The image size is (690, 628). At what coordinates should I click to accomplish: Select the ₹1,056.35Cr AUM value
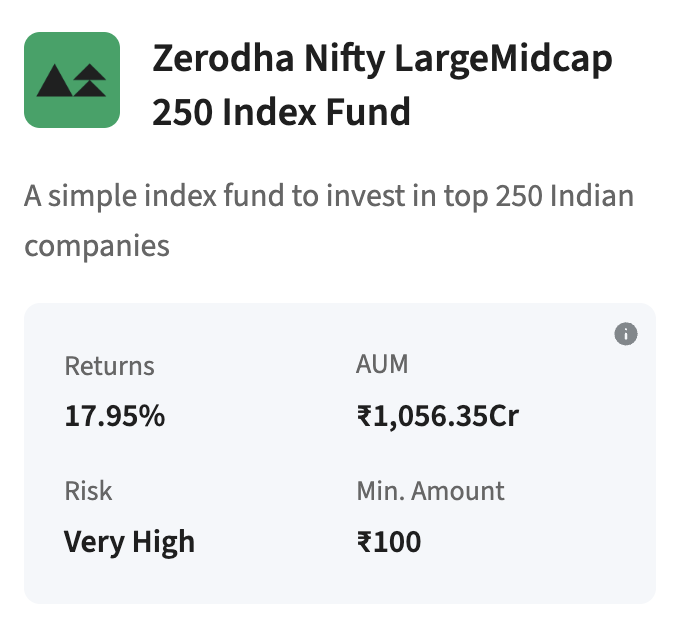[x=438, y=416]
